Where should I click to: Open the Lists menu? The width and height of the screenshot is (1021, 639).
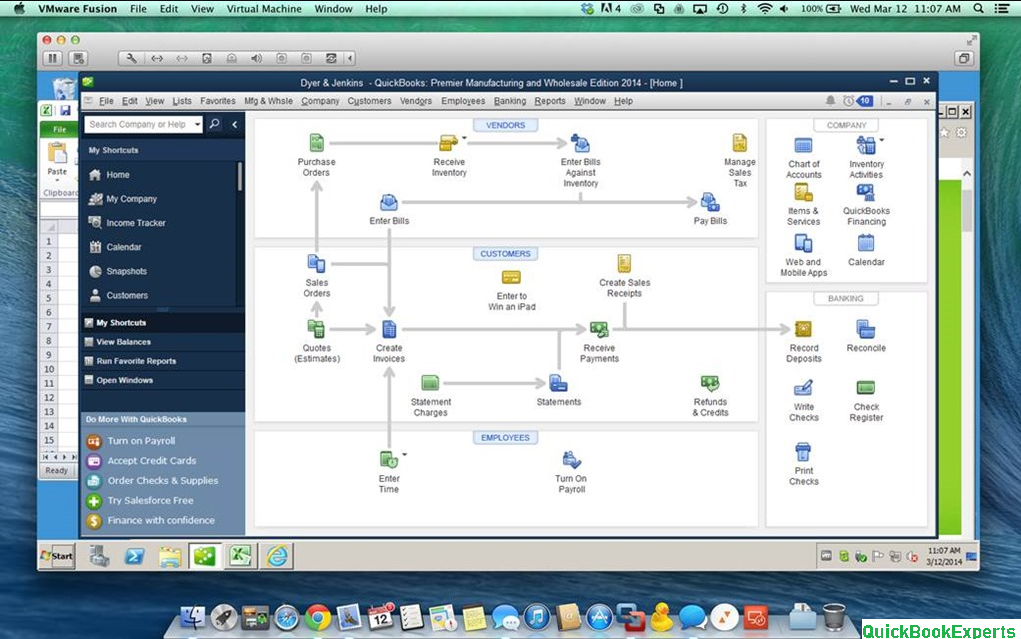[182, 101]
